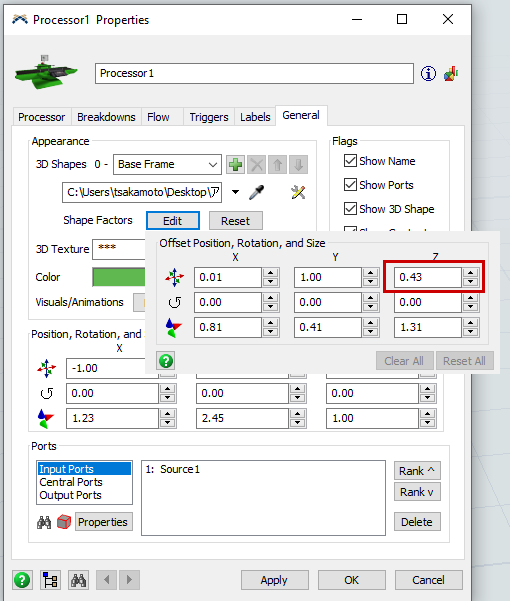The image size is (510, 601).
Task: Open the shape file path dropdown arrow
Action: point(235,192)
